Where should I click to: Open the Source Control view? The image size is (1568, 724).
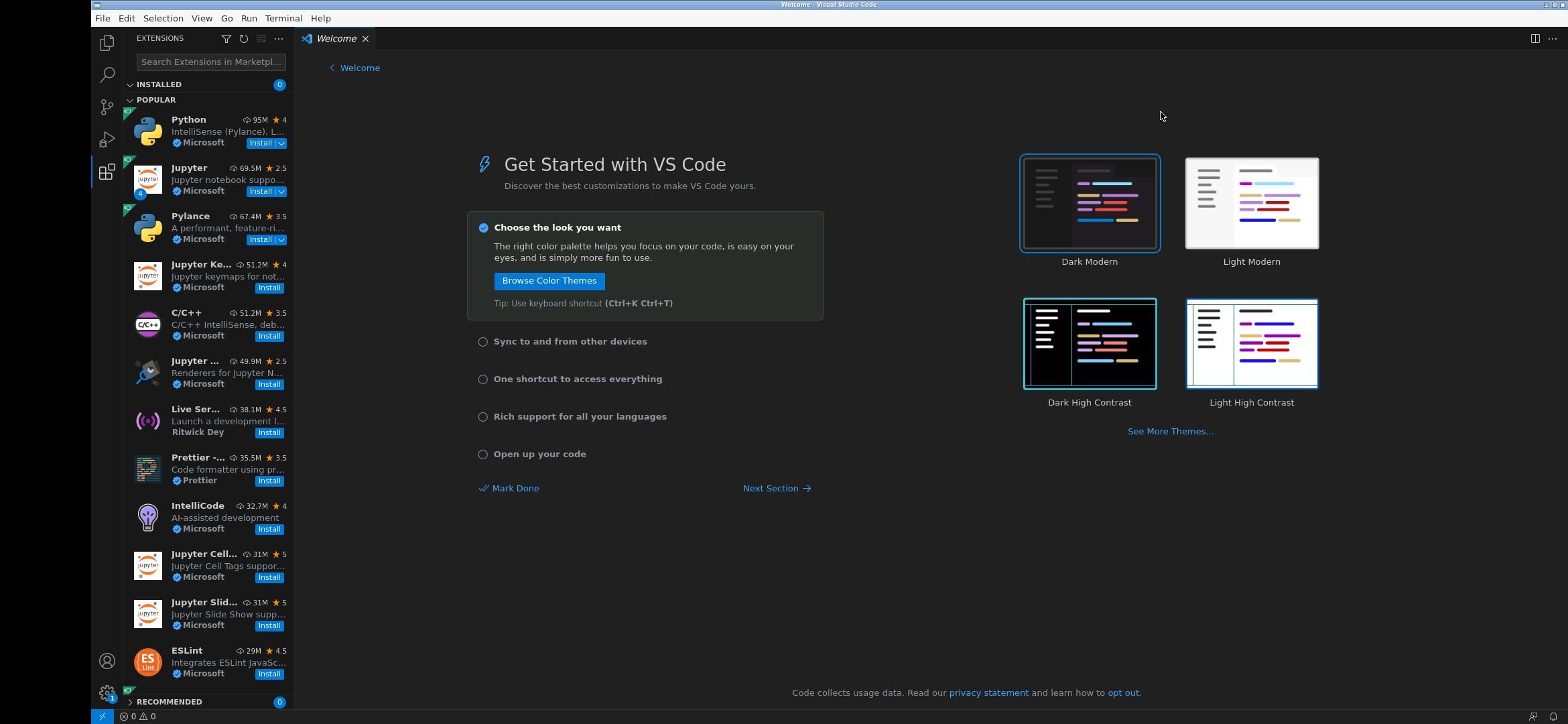point(107,107)
